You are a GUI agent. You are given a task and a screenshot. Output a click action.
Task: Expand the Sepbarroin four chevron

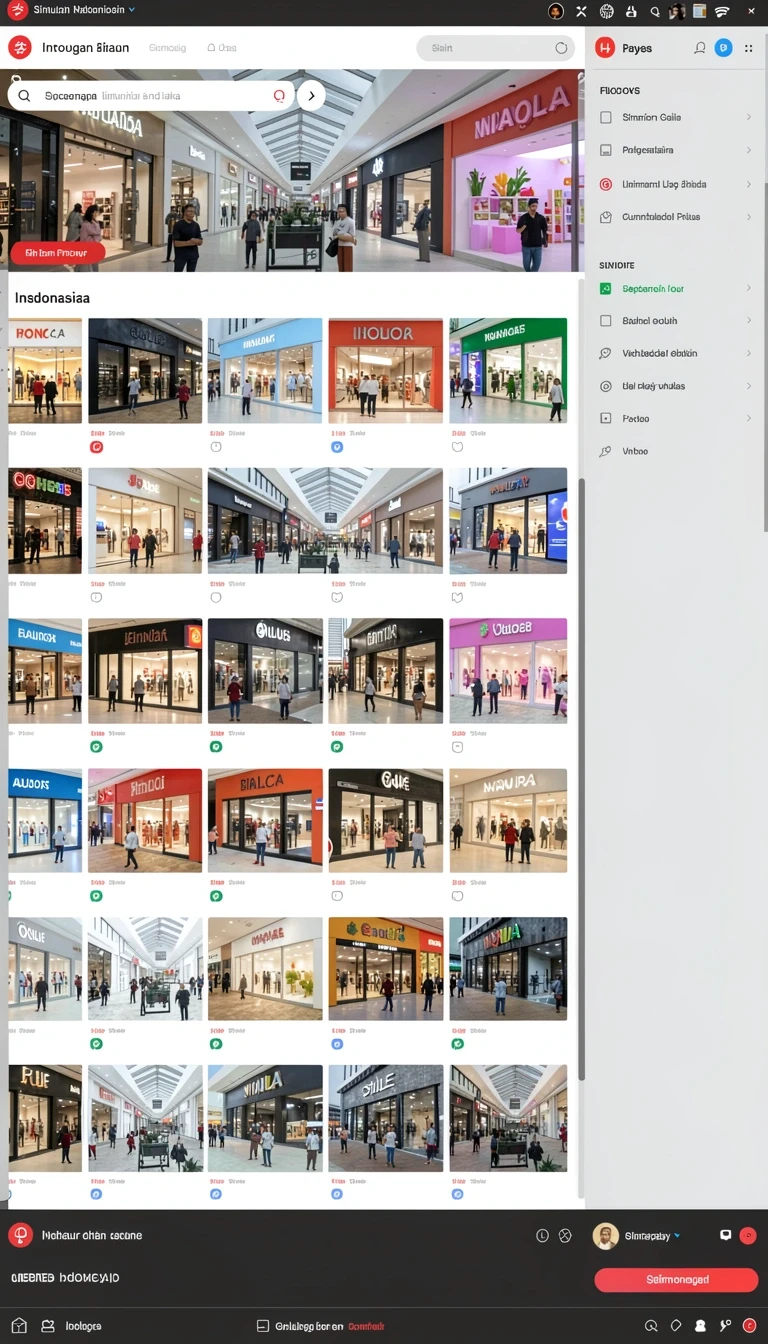(x=749, y=289)
